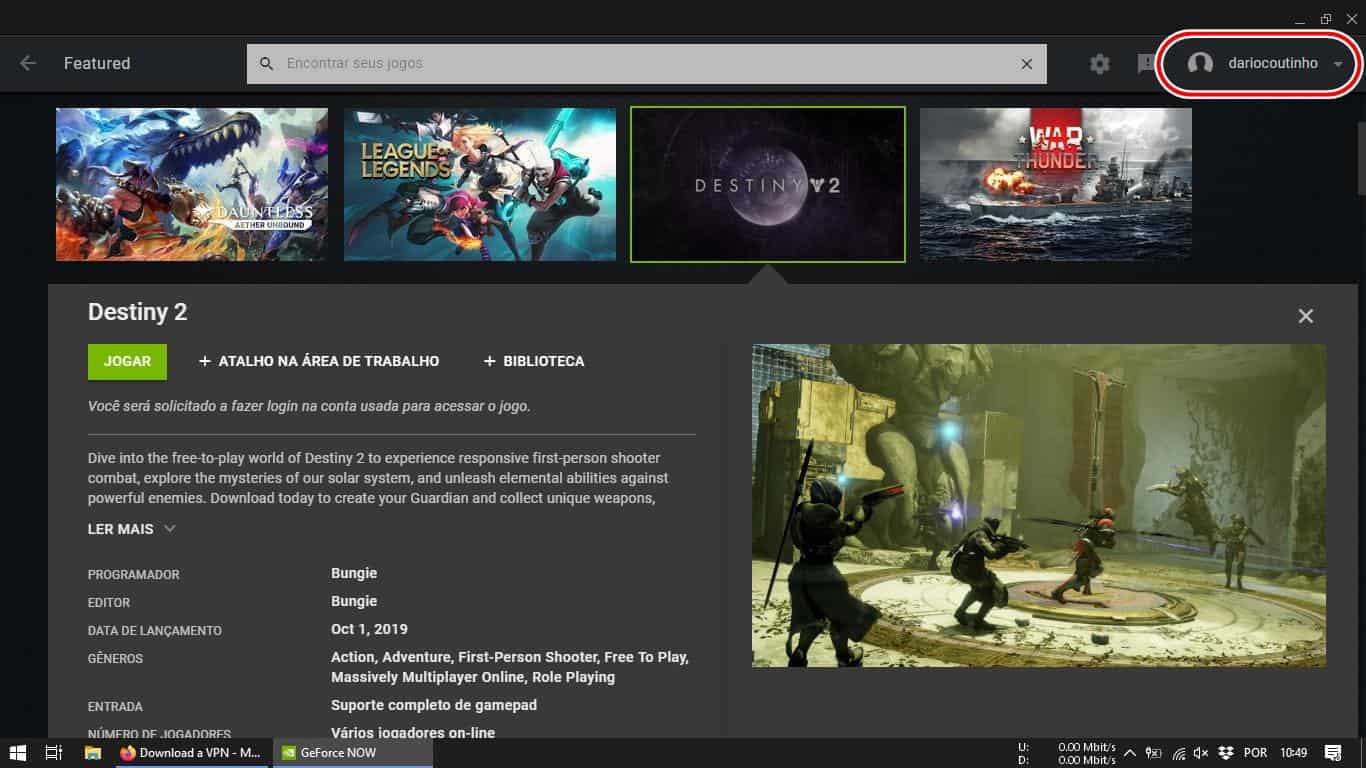Open dariocoutinho account dropdown arrow
Screen dimensions: 1366x768
point(1338,64)
